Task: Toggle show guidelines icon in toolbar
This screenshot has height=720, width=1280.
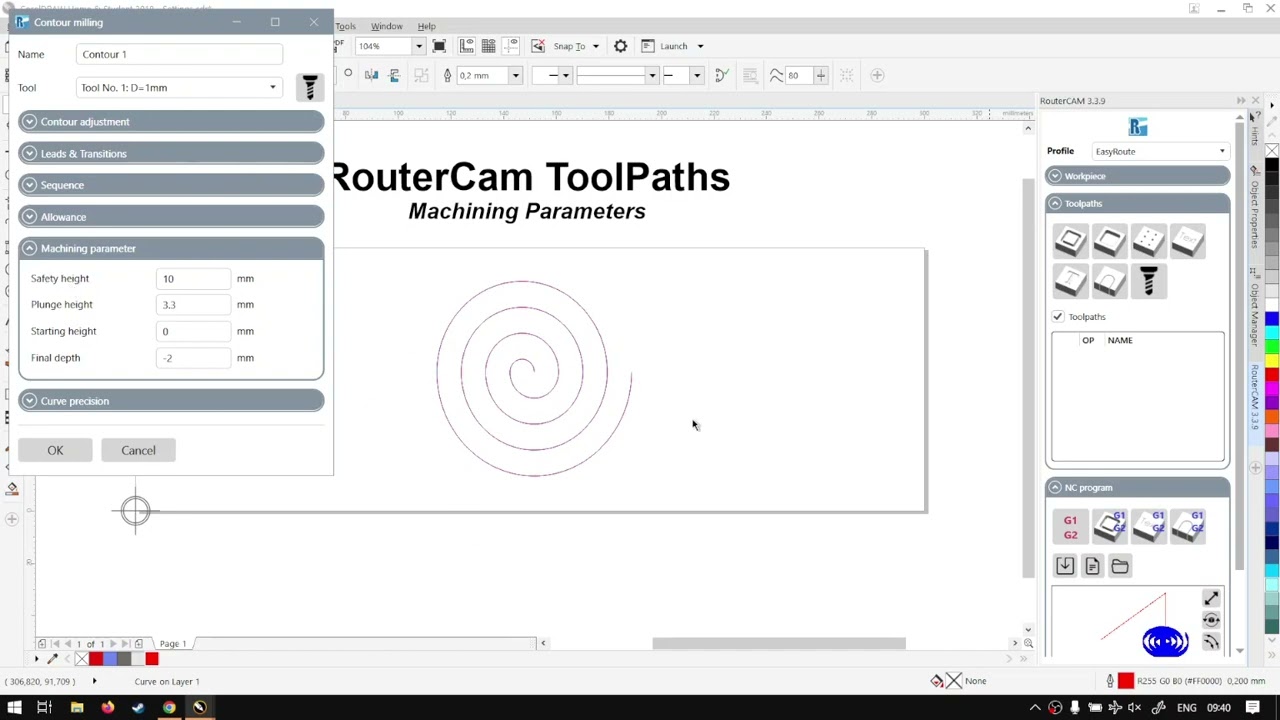Action: click(x=510, y=46)
